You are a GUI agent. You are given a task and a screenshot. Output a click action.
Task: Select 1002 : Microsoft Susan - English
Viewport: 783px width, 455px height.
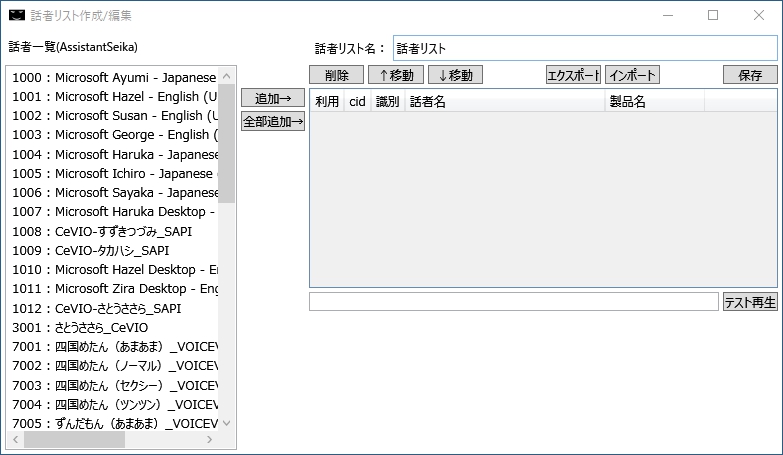pos(114,115)
